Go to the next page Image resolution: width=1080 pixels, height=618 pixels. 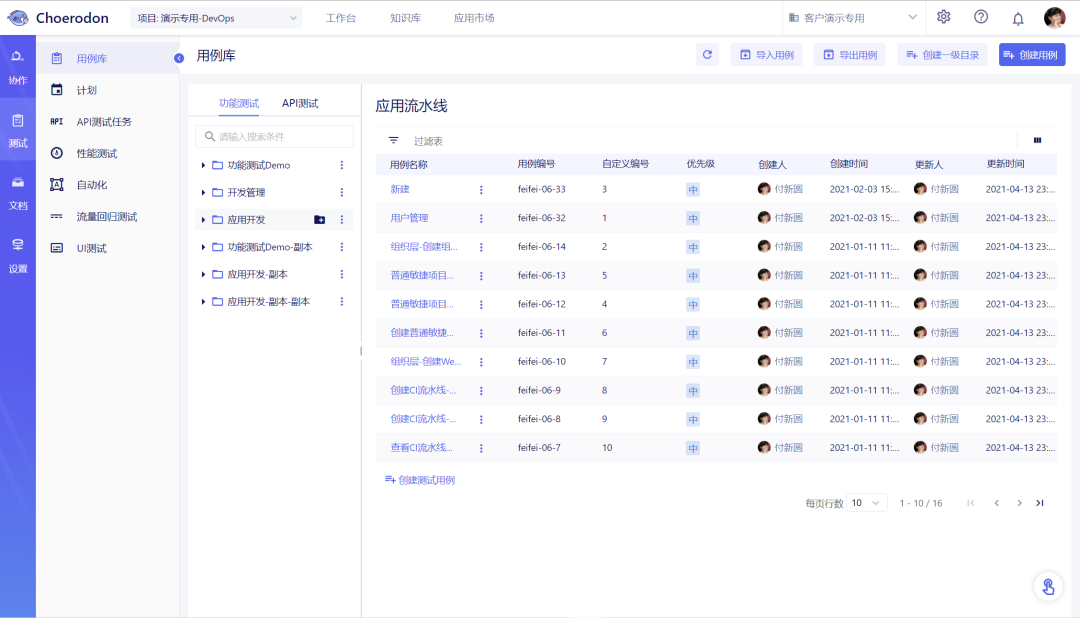1019,503
